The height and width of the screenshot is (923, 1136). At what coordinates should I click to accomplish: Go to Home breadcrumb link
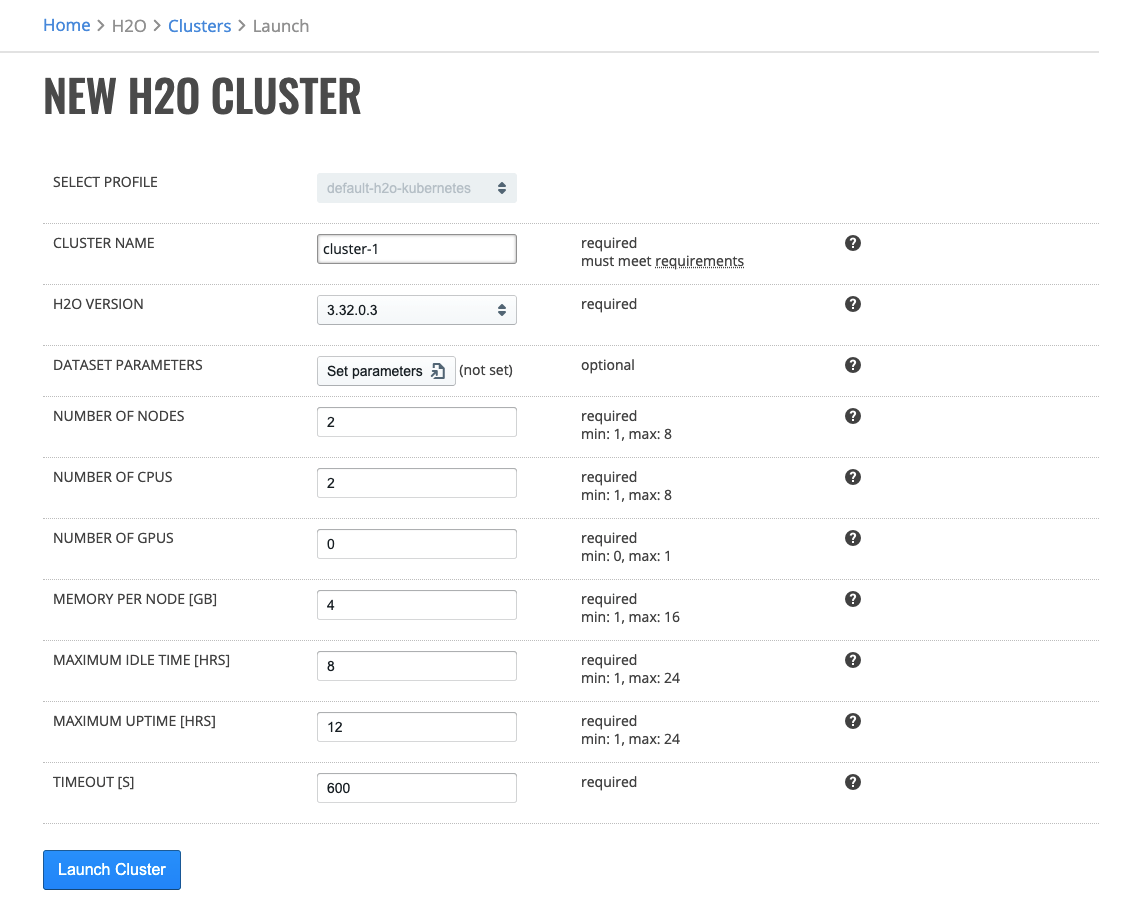(x=67, y=25)
